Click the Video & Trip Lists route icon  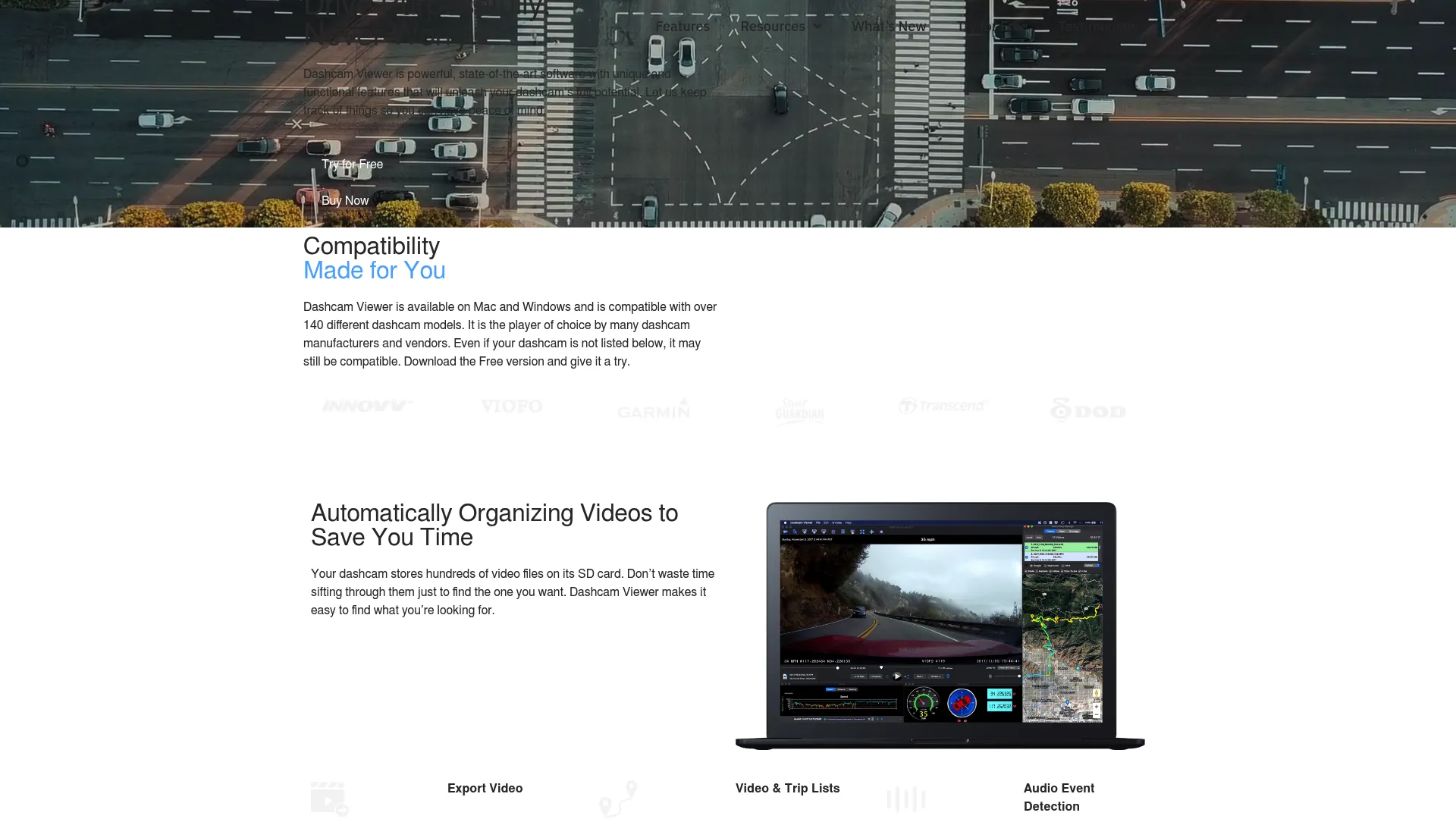click(618, 799)
